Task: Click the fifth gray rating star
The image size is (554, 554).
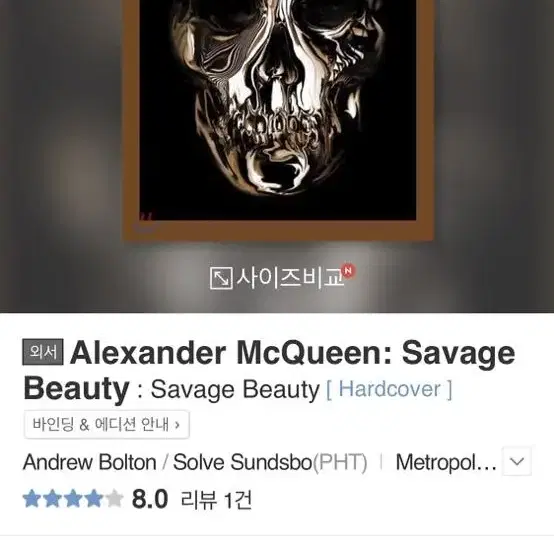Action: 114,499
